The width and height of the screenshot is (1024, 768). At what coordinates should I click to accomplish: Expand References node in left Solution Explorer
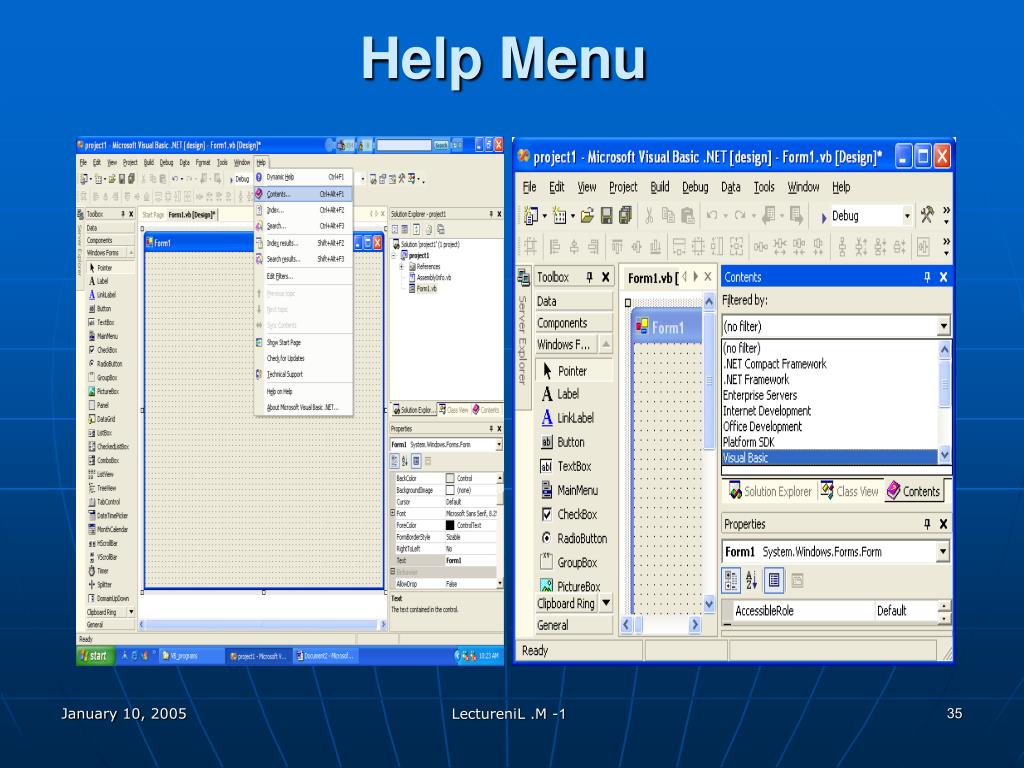point(402,266)
